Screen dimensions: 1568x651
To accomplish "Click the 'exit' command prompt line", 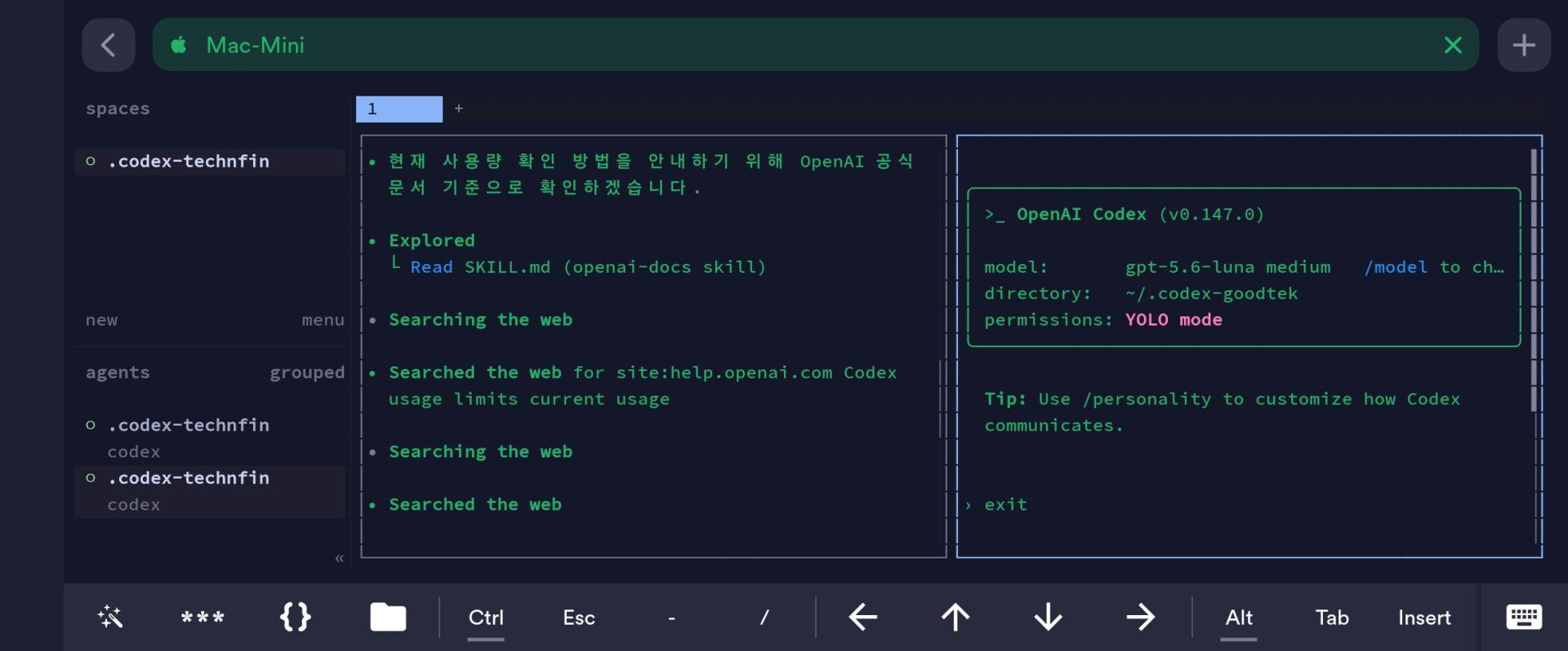I will [x=1005, y=505].
